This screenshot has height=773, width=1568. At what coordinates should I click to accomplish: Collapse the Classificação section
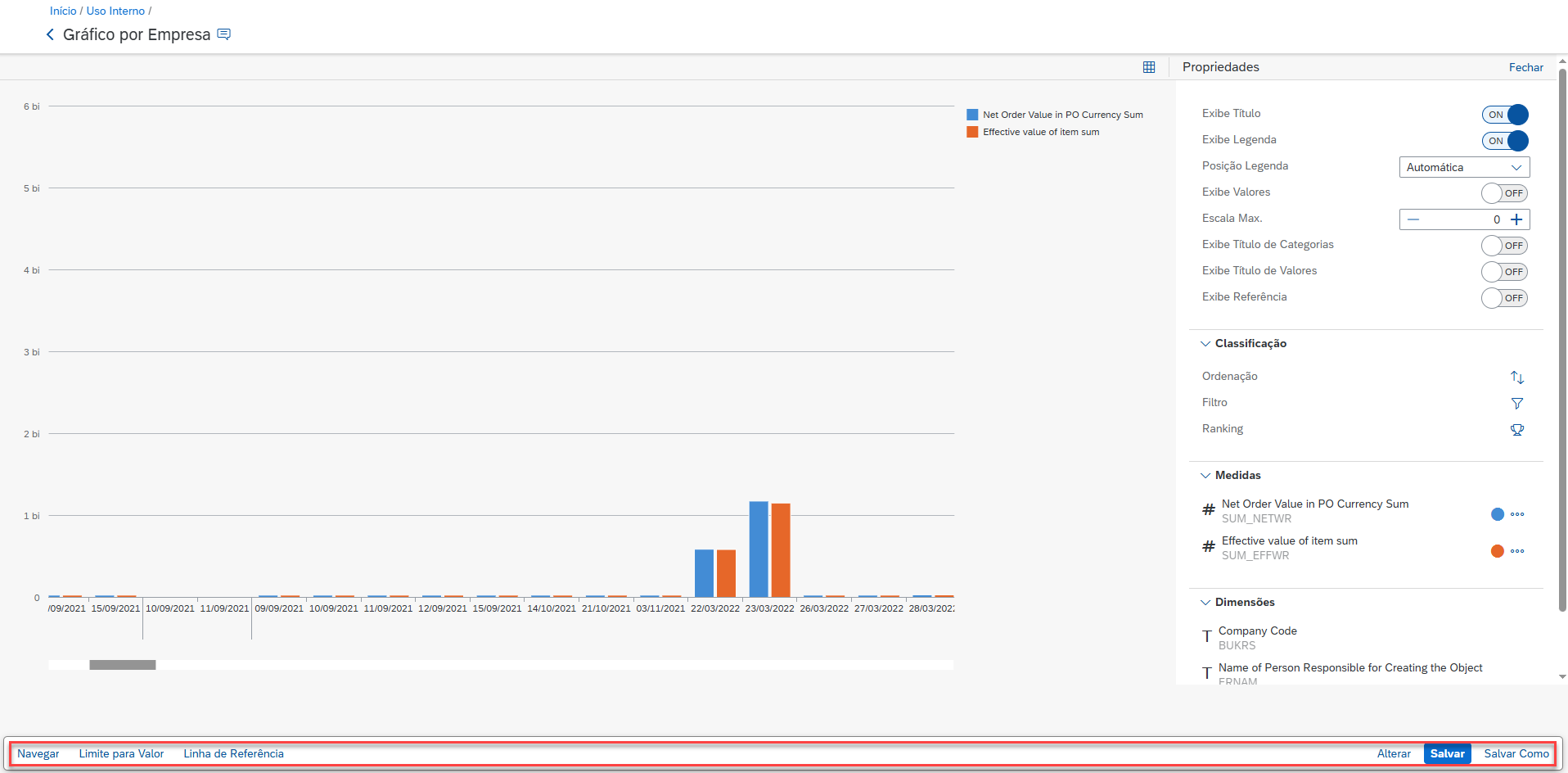[1205, 344]
